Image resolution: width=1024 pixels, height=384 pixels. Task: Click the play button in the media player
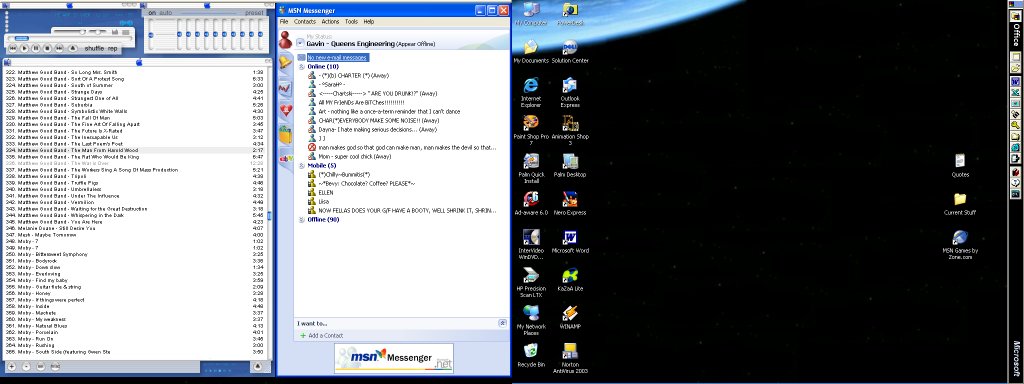click(x=24, y=48)
